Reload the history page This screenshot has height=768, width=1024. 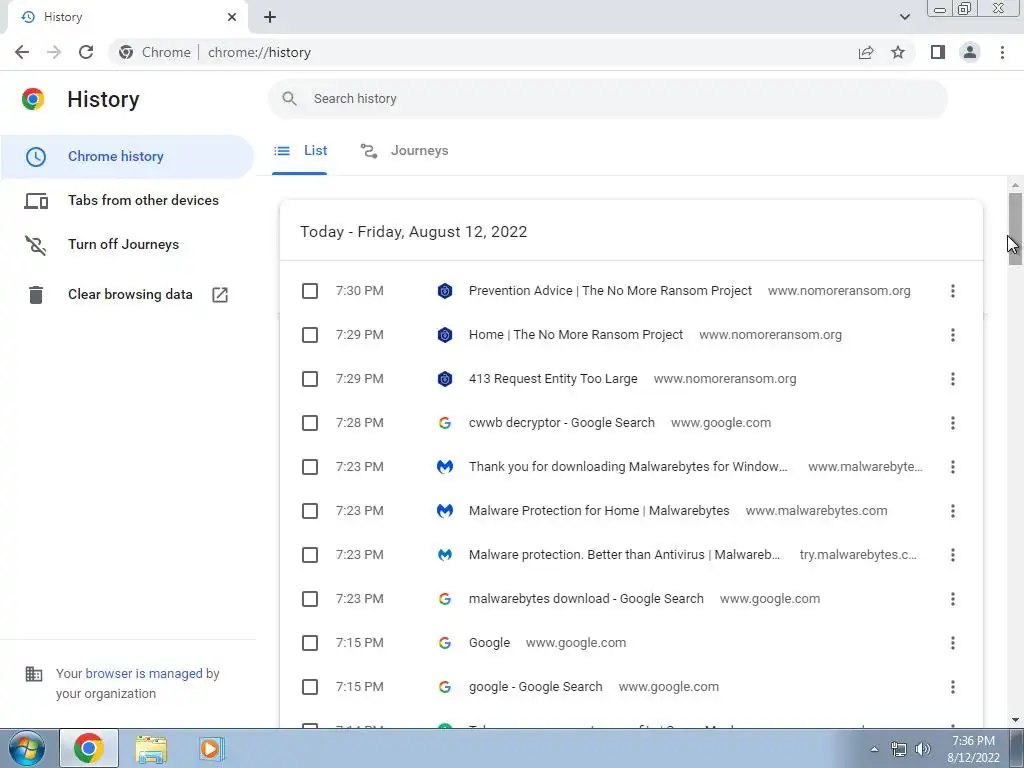click(86, 52)
